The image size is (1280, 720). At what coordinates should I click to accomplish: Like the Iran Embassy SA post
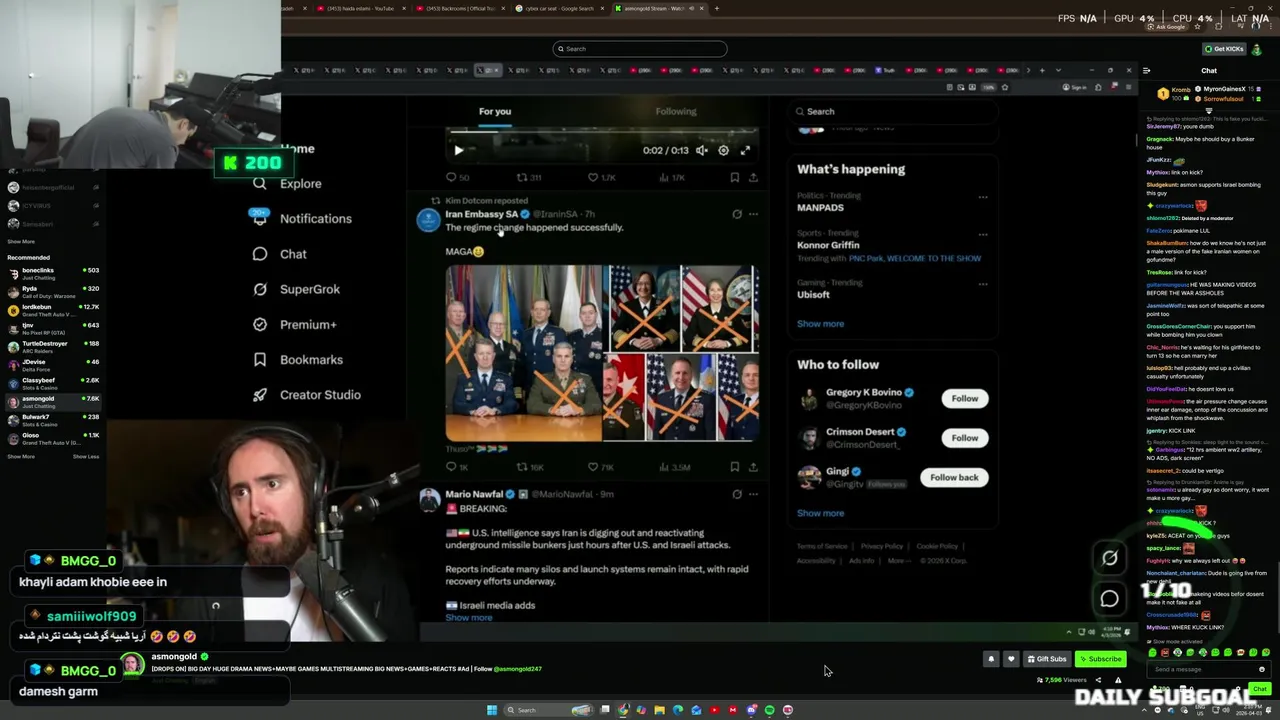click(x=600, y=467)
